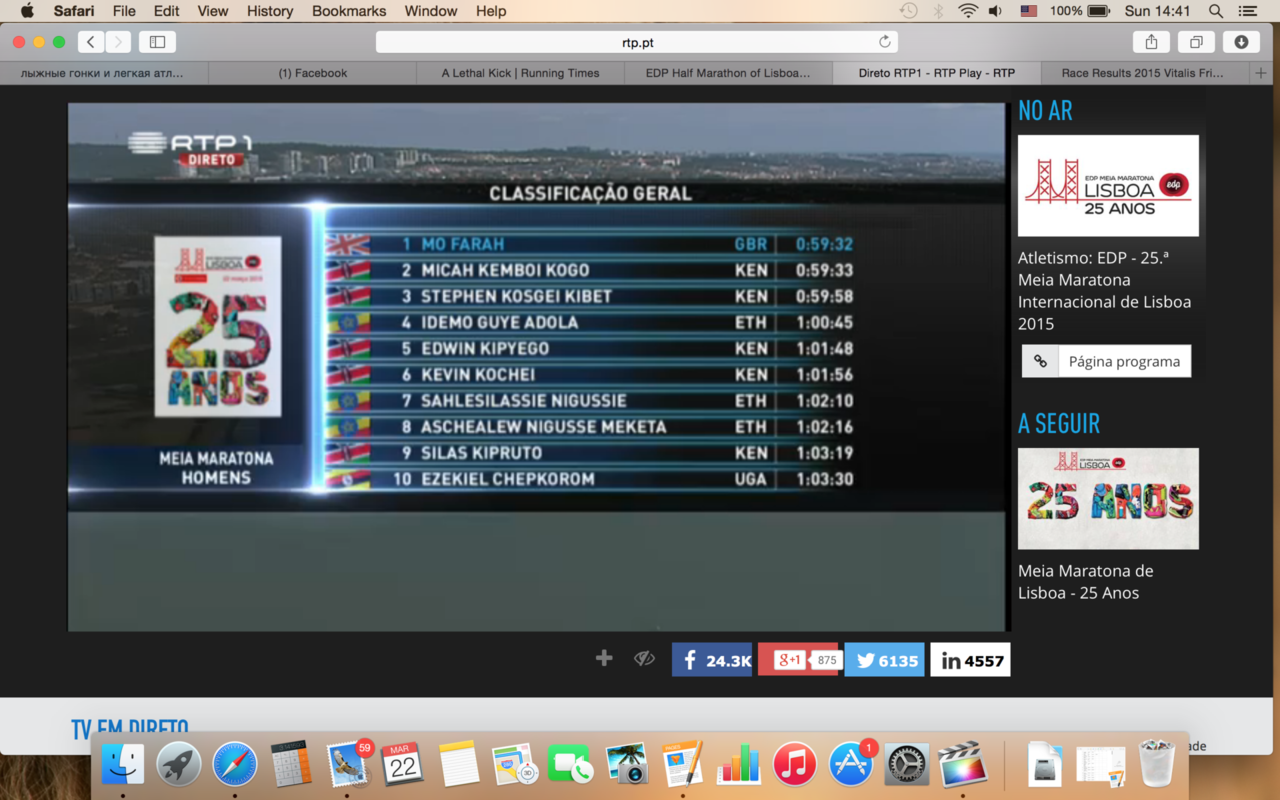Open Numbers from the Dock
This screenshot has height=800, width=1280.
pyautogui.click(x=739, y=765)
